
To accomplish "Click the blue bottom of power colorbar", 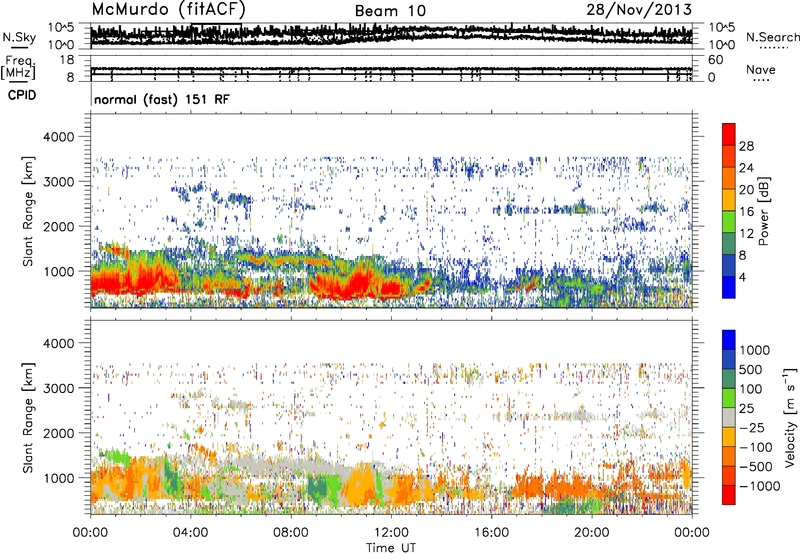I will (729, 287).
